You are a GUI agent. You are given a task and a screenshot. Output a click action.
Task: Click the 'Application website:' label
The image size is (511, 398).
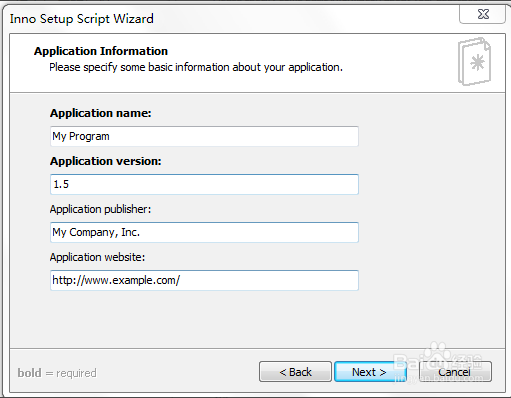[97, 257]
